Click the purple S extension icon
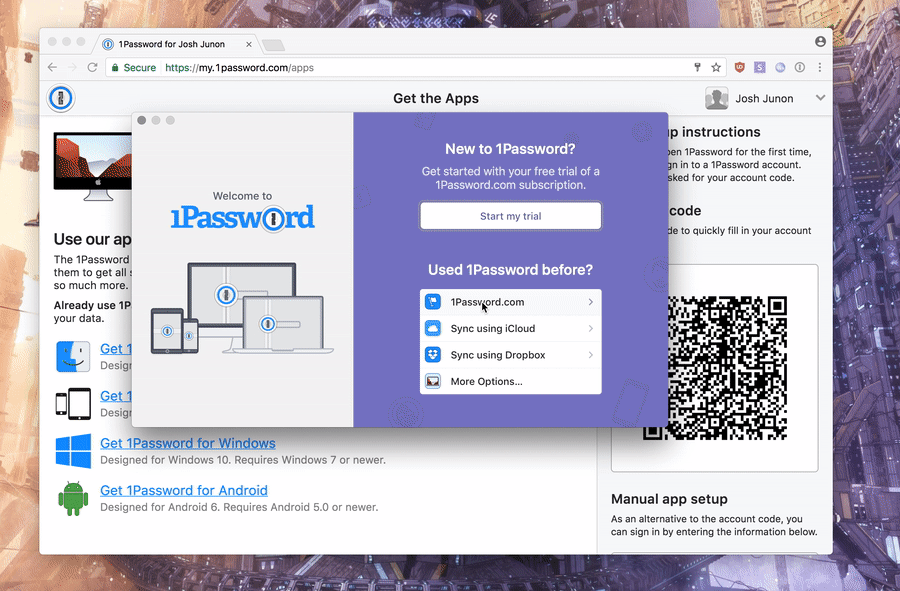 point(759,67)
